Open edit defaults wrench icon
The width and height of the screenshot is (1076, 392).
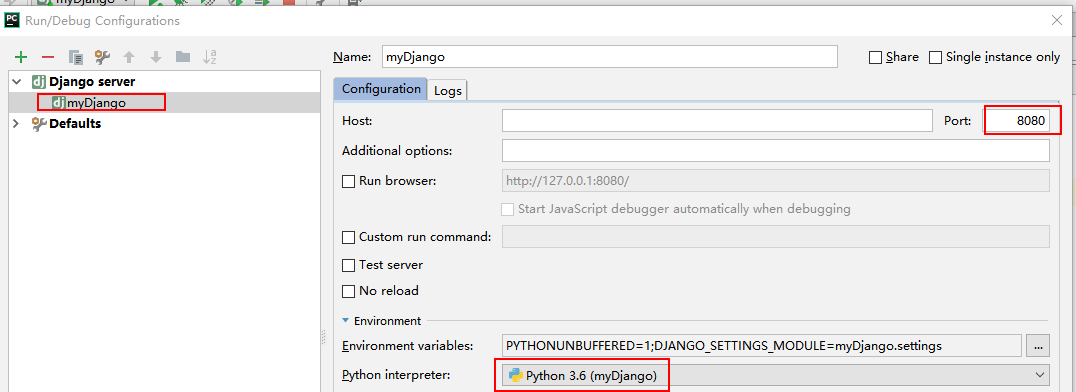coord(102,57)
